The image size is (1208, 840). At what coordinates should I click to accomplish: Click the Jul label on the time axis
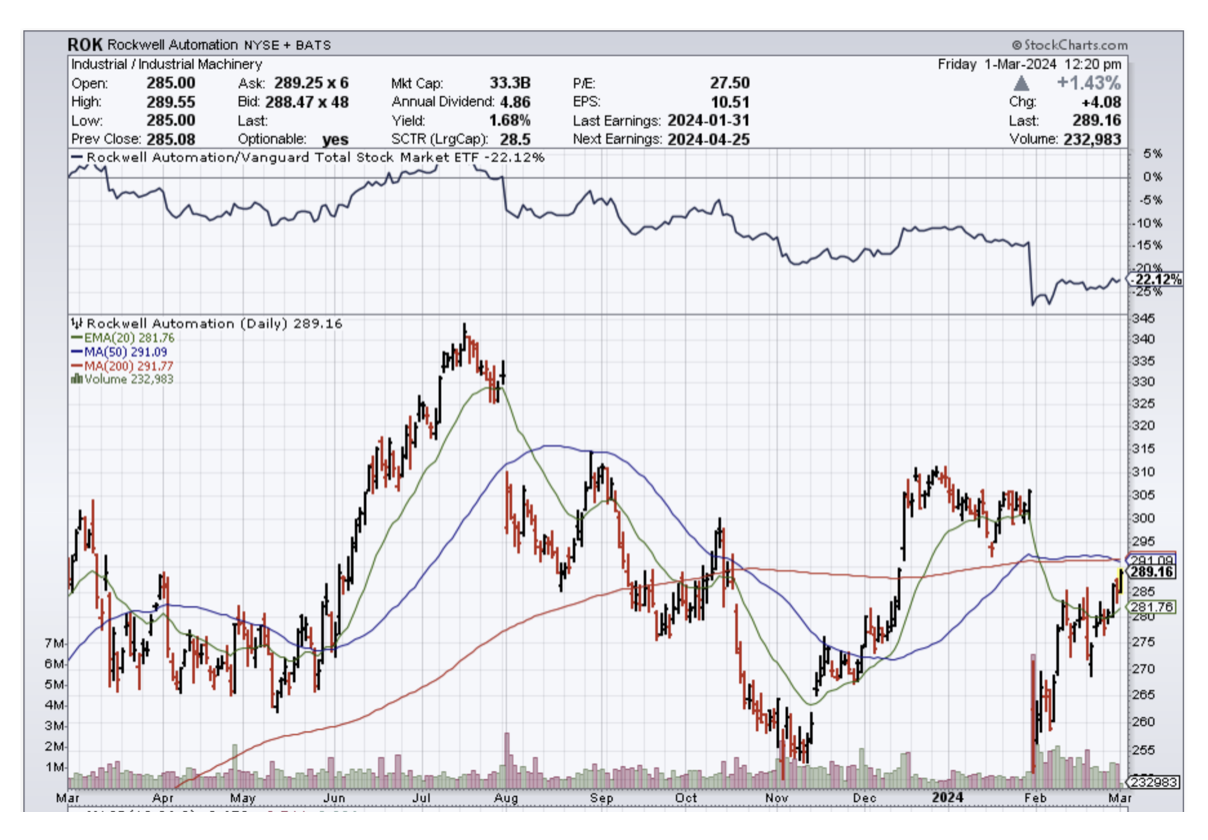(x=421, y=798)
